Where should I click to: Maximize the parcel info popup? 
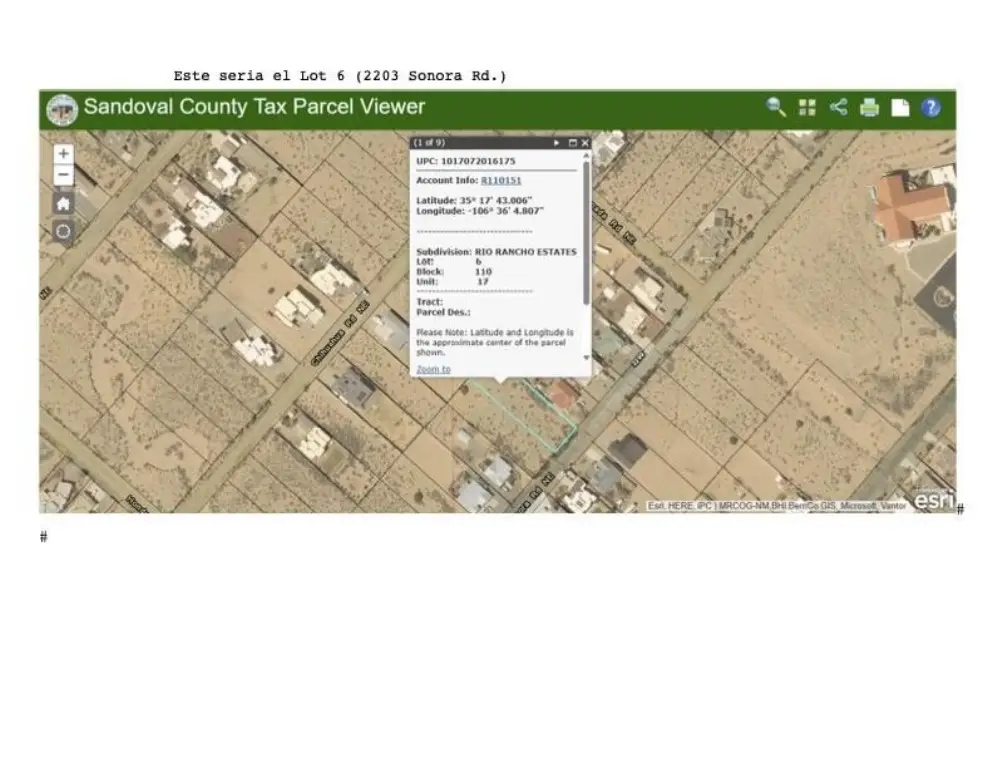click(x=572, y=143)
